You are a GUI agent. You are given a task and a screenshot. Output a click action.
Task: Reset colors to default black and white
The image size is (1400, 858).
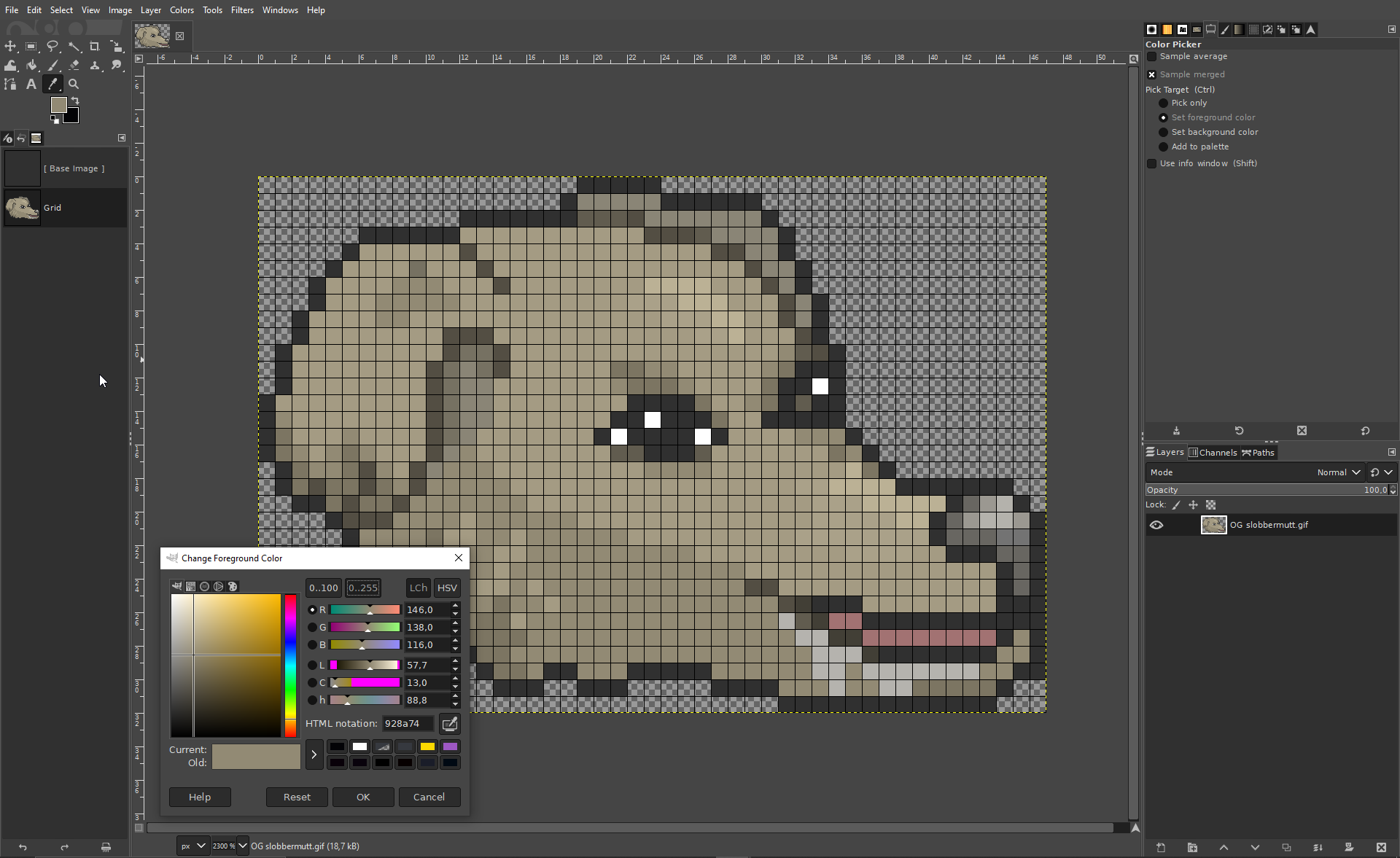click(x=54, y=120)
